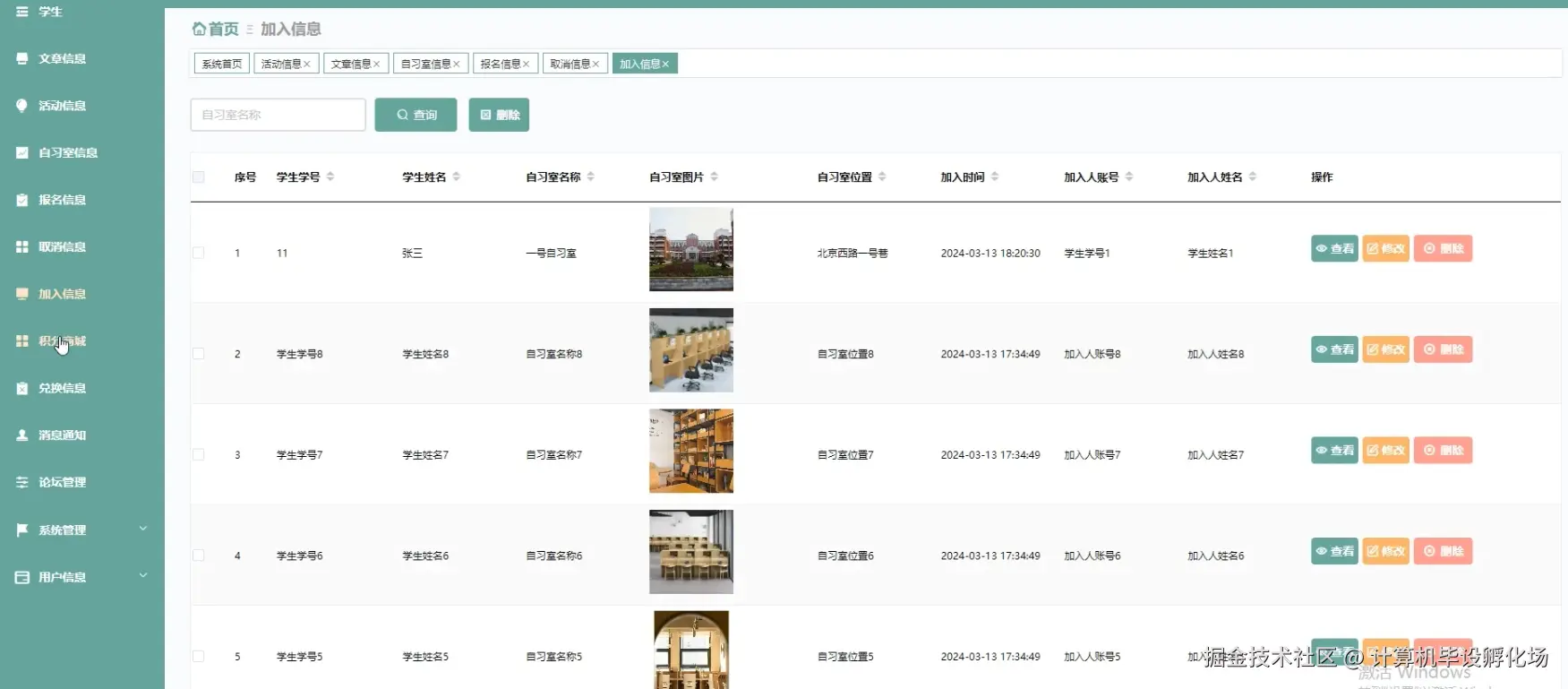Click the 北京西路一号巷 location cell
Image resolution: width=1568 pixels, height=689 pixels.
click(853, 253)
